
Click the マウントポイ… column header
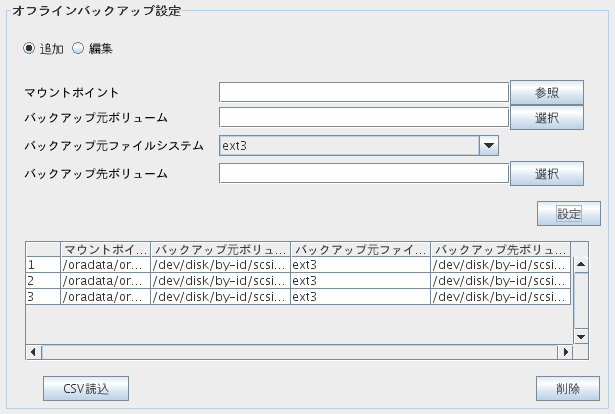106,249
